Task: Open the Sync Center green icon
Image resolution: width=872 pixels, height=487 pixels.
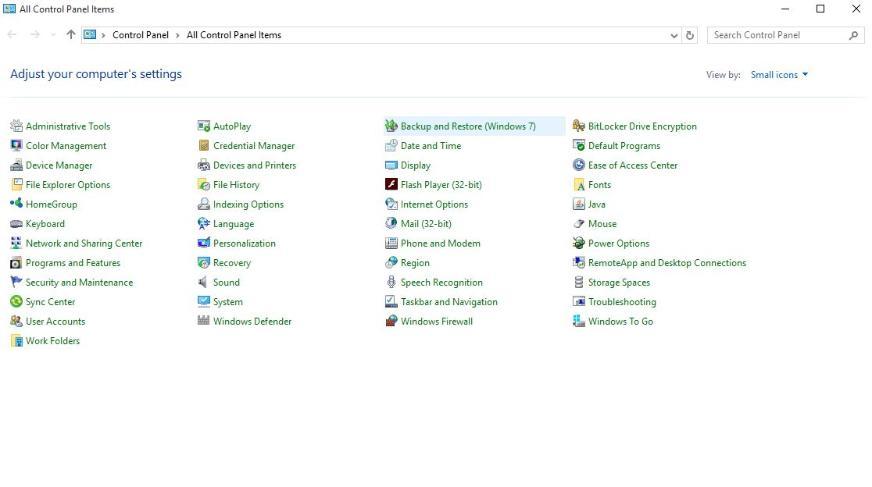Action: tap(16, 302)
